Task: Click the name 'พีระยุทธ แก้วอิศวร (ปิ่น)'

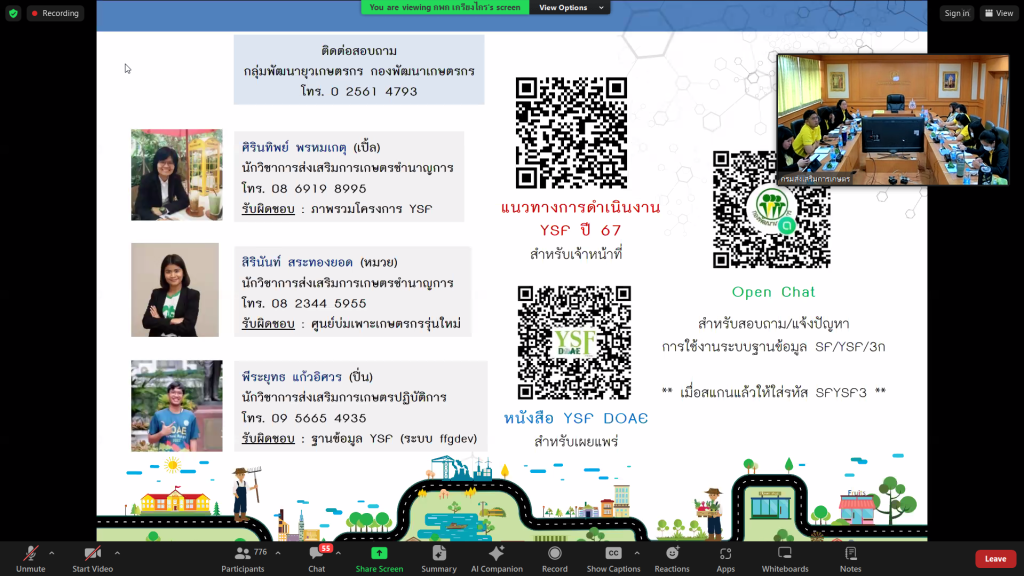Action: coord(307,377)
